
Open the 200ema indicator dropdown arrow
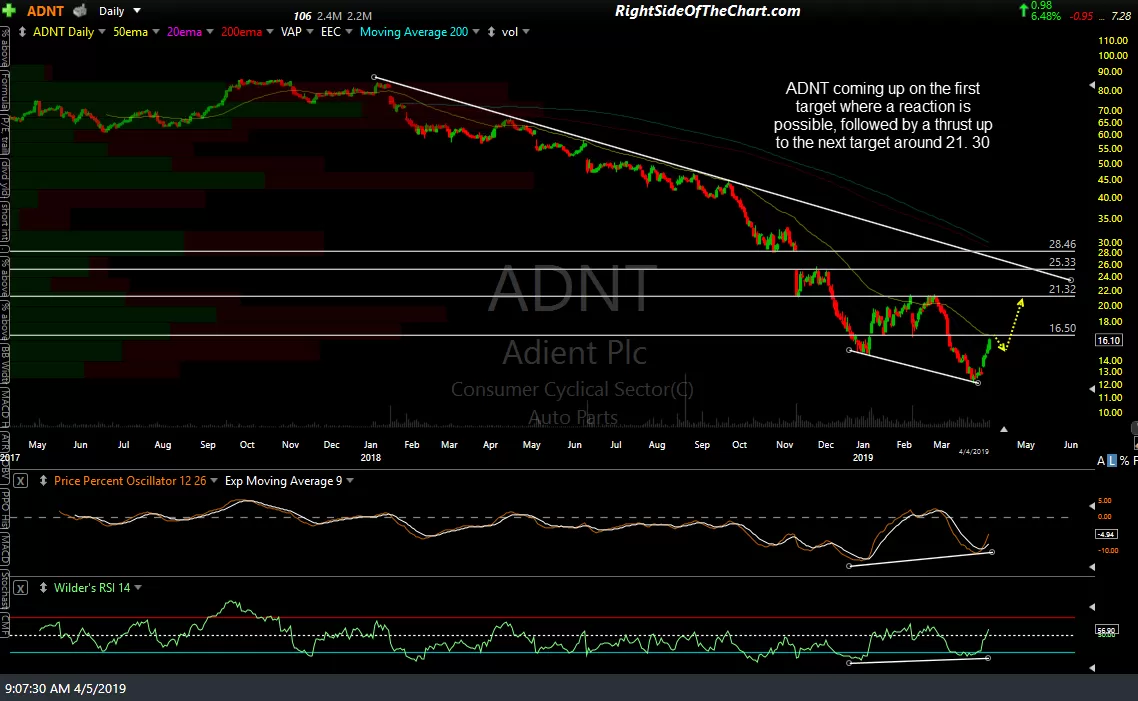point(269,32)
